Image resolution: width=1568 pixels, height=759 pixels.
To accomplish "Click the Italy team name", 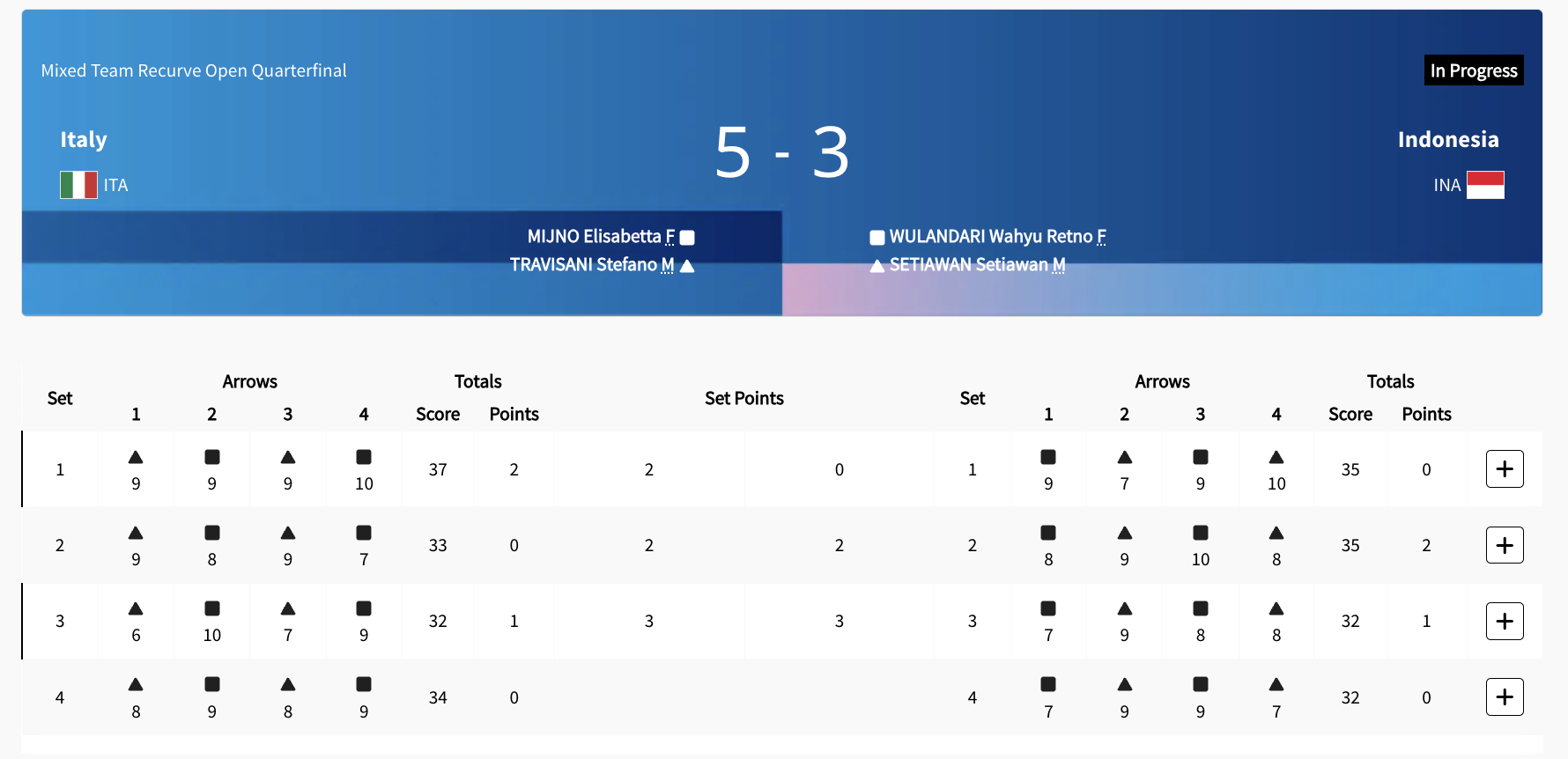I will 84,140.
